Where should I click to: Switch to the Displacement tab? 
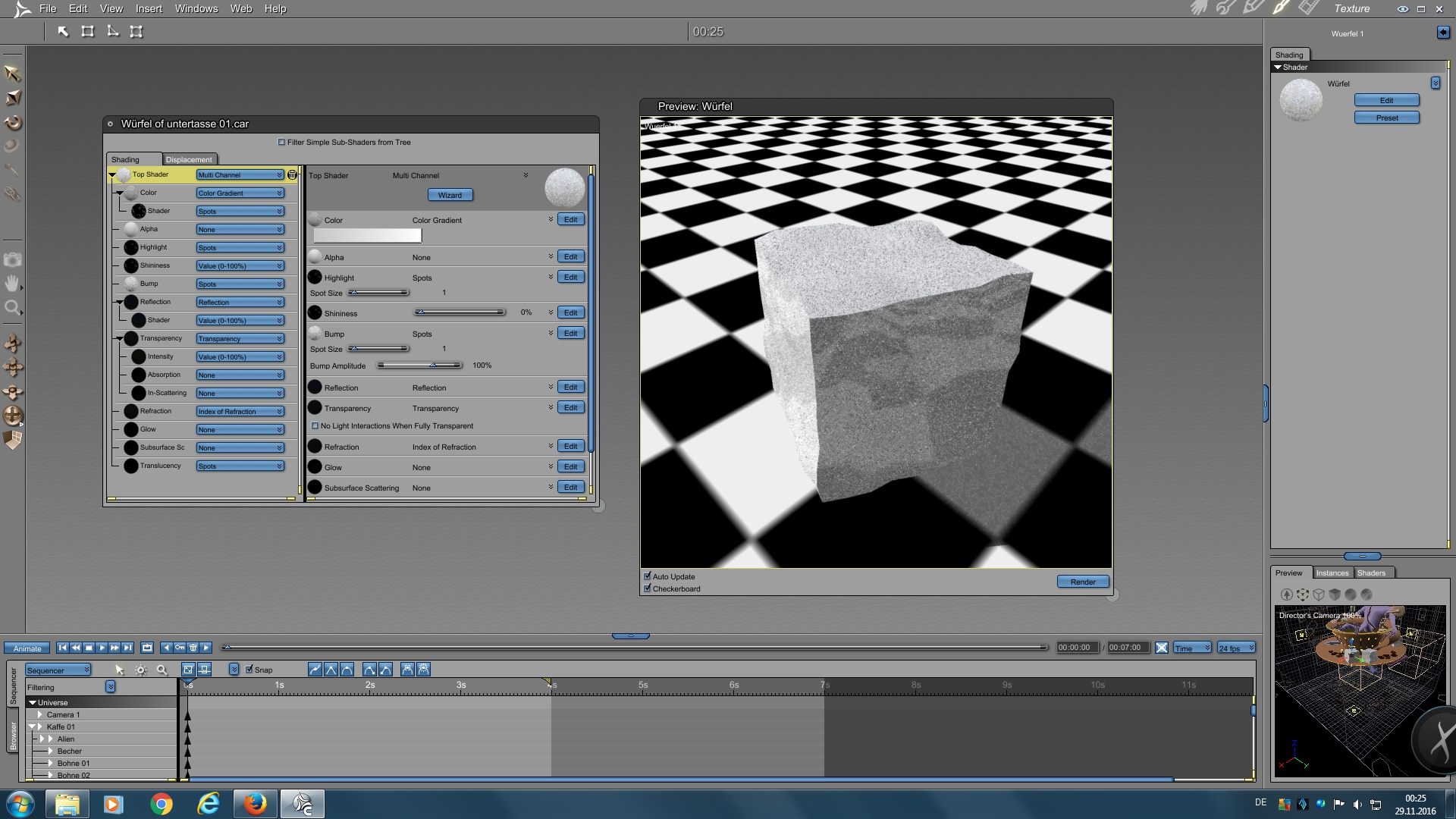pyautogui.click(x=189, y=159)
